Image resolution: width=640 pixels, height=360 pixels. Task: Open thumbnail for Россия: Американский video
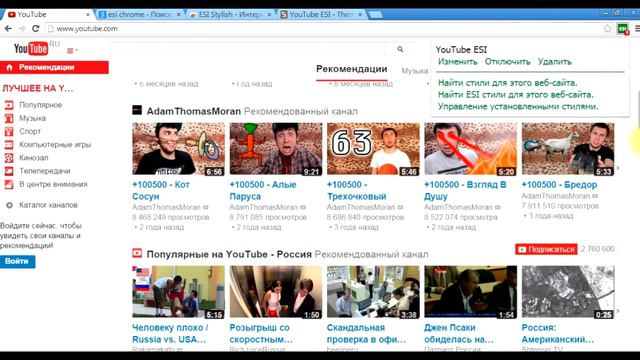click(568, 292)
